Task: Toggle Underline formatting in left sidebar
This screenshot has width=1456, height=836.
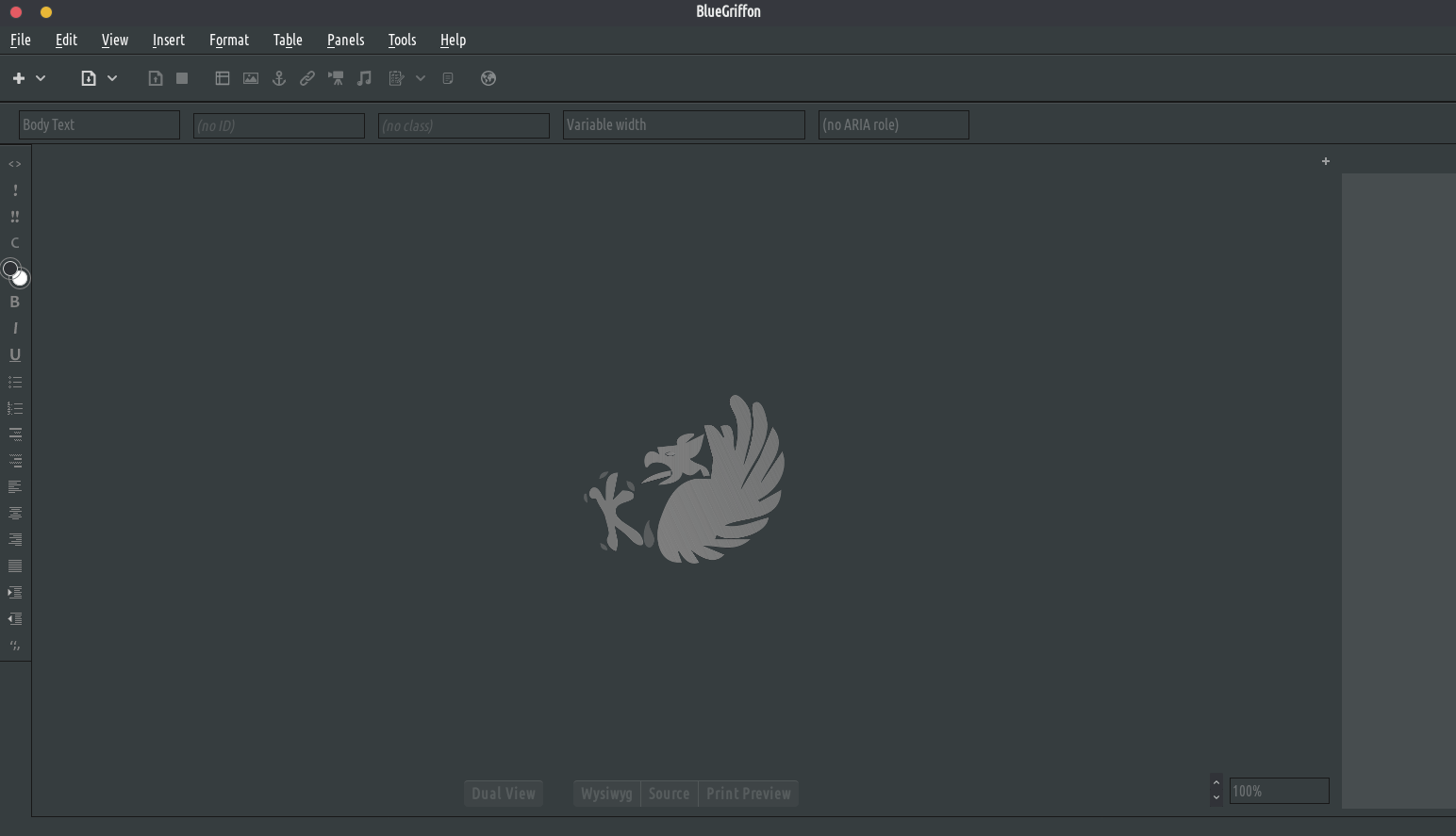Action: (x=15, y=355)
